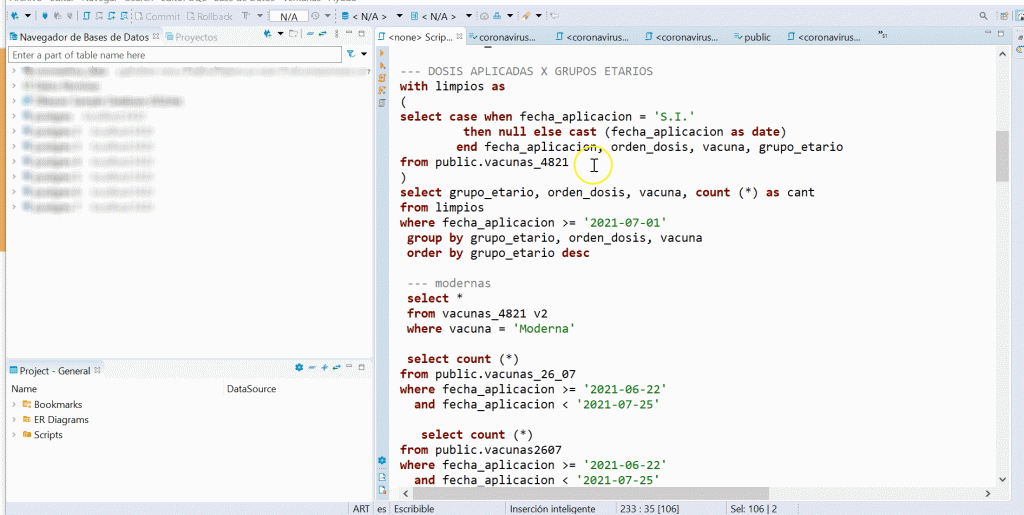This screenshot has width=1024, height=515.
Task: Open dropdown arrow beside main New Connection icon
Action: (27, 16)
